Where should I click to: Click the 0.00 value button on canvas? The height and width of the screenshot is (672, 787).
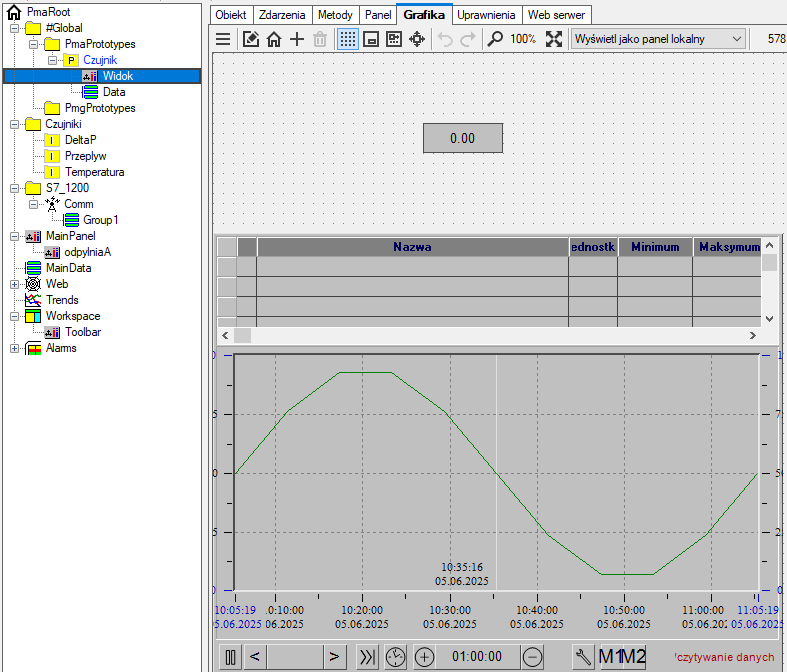(x=463, y=138)
